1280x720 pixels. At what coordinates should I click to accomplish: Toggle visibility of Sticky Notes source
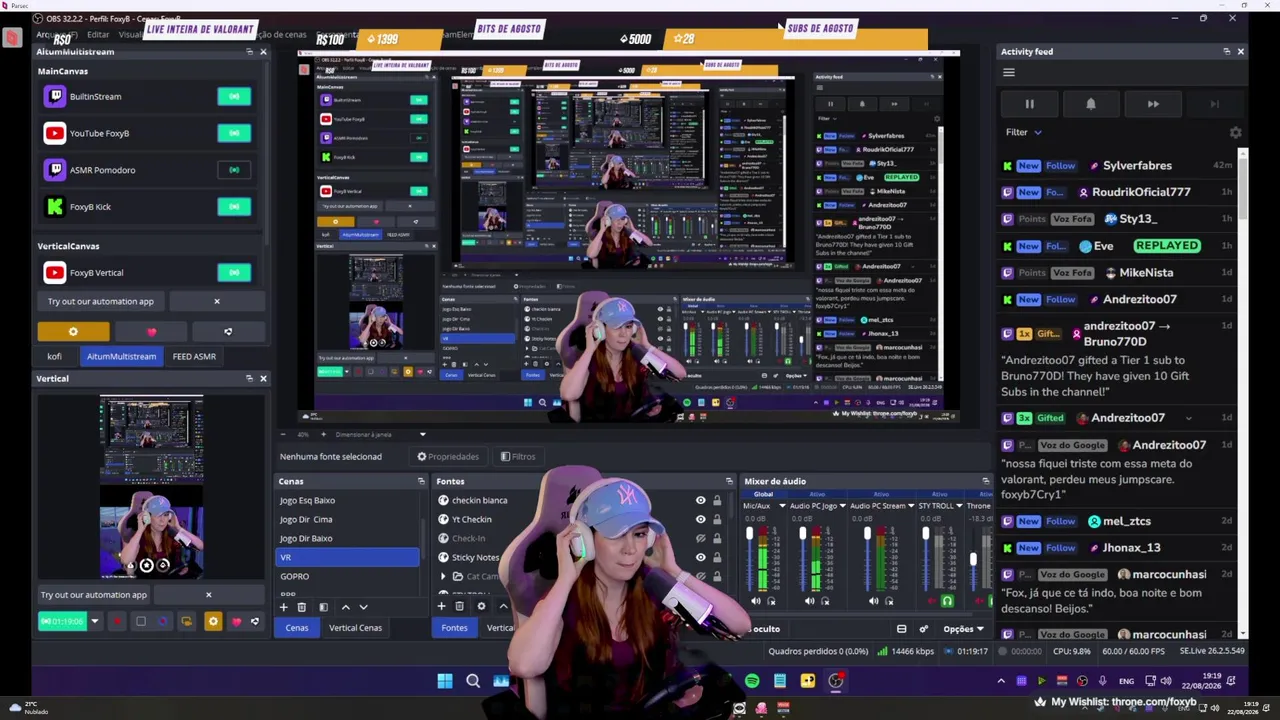tap(700, 557)
